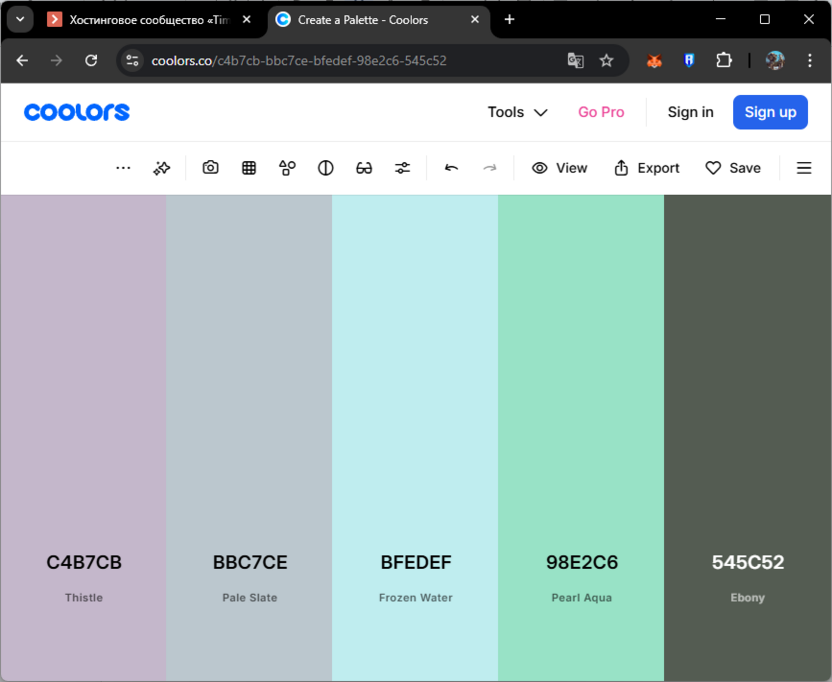Undo the last palette change
The image size is (832, 682).
451,168
